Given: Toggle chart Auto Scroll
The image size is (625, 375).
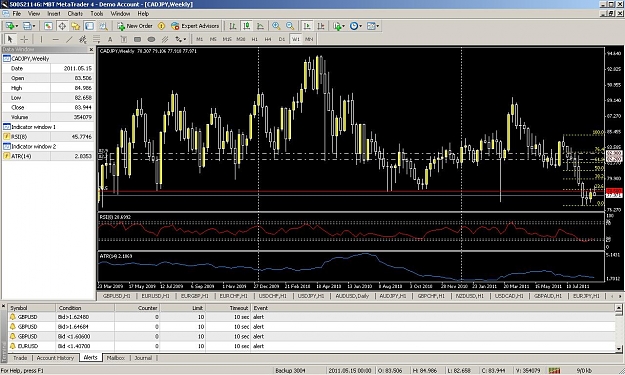Looking at the screenshot, I should pyautogui.click(x=307, y=26).
